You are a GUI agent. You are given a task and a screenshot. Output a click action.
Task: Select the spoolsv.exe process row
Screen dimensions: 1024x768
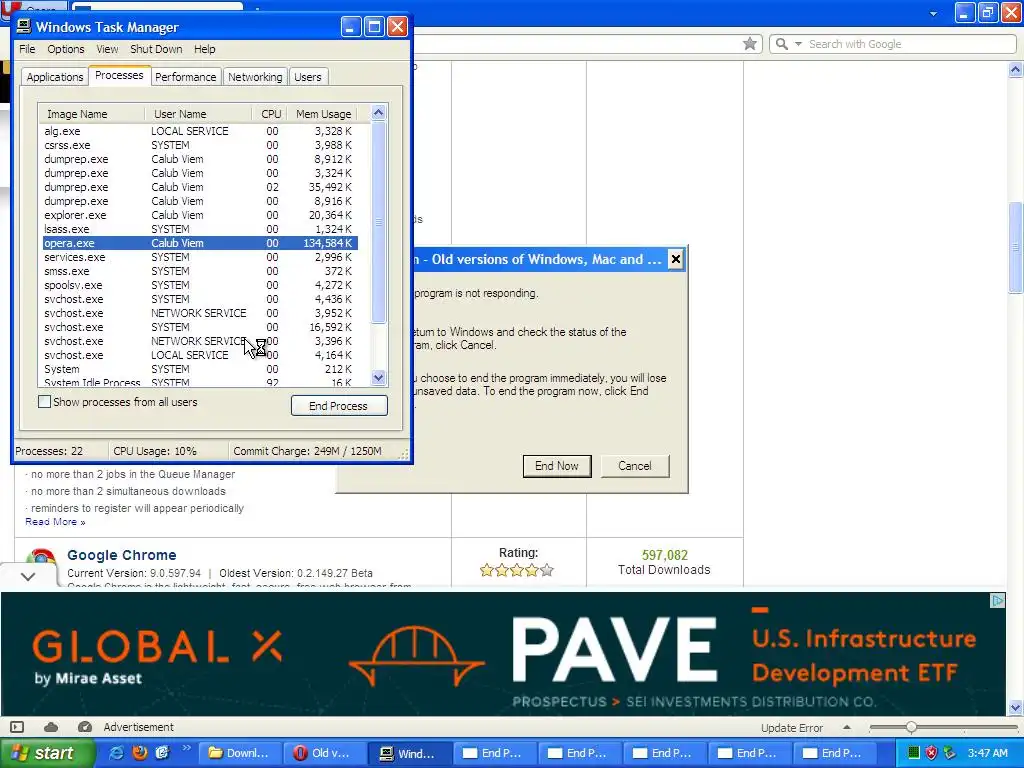tap(200, 285)
